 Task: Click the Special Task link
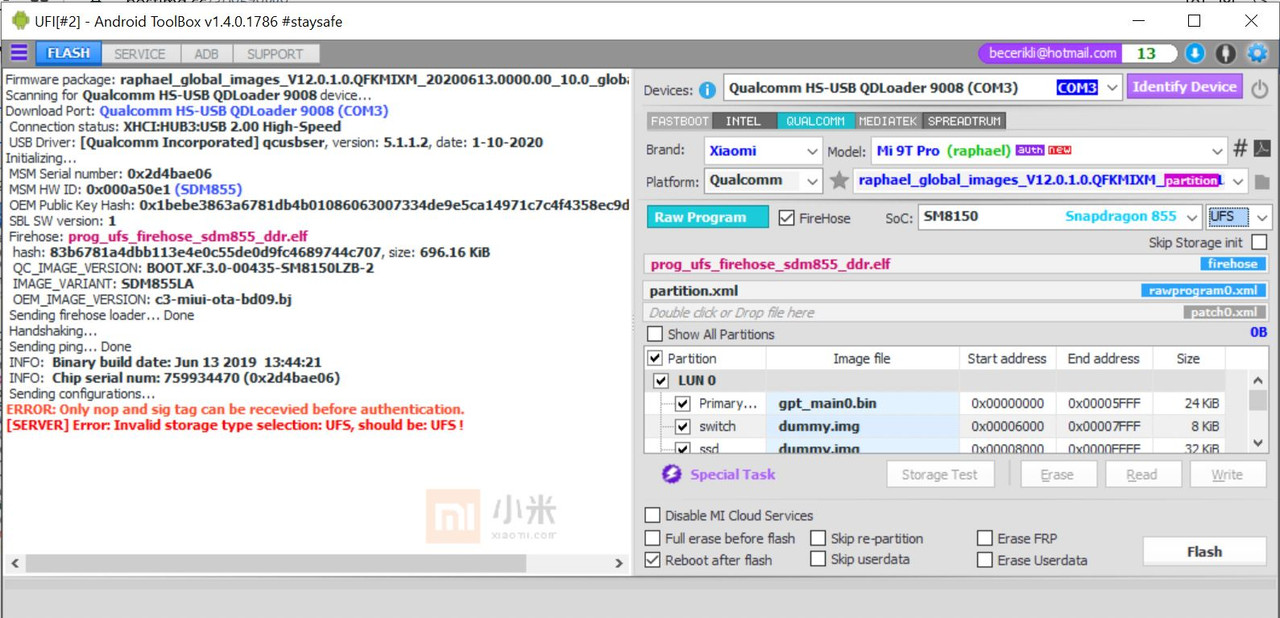(733, 475)
